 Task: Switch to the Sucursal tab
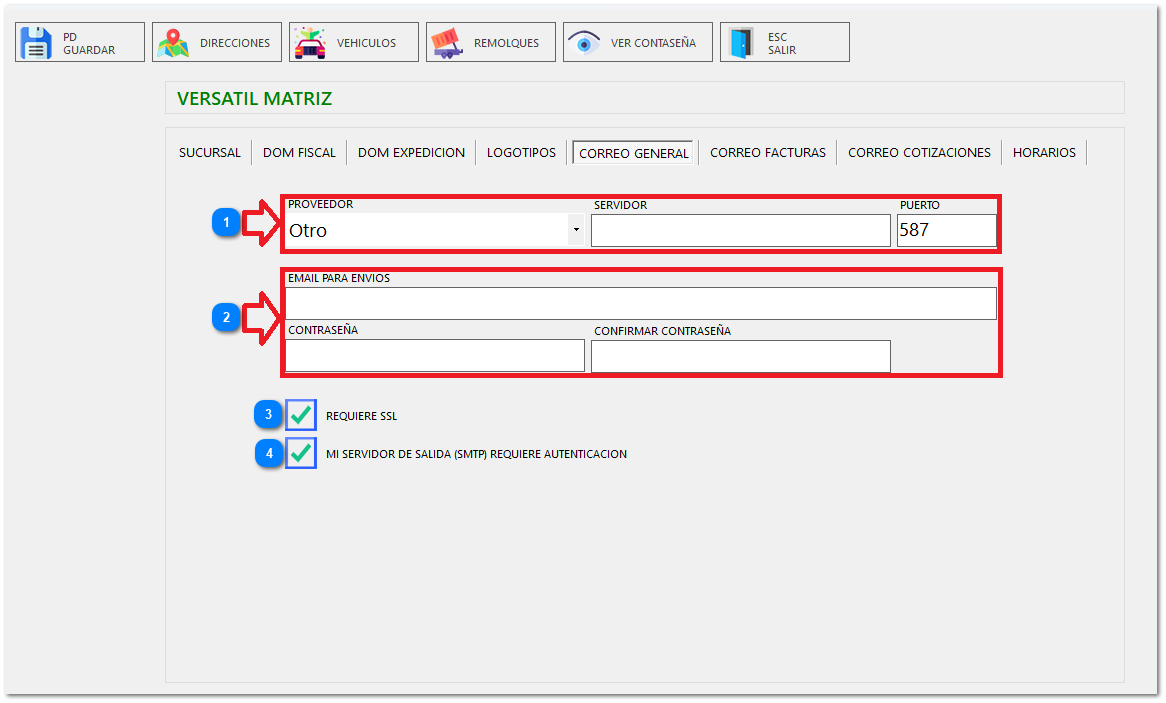pos(210,153)
